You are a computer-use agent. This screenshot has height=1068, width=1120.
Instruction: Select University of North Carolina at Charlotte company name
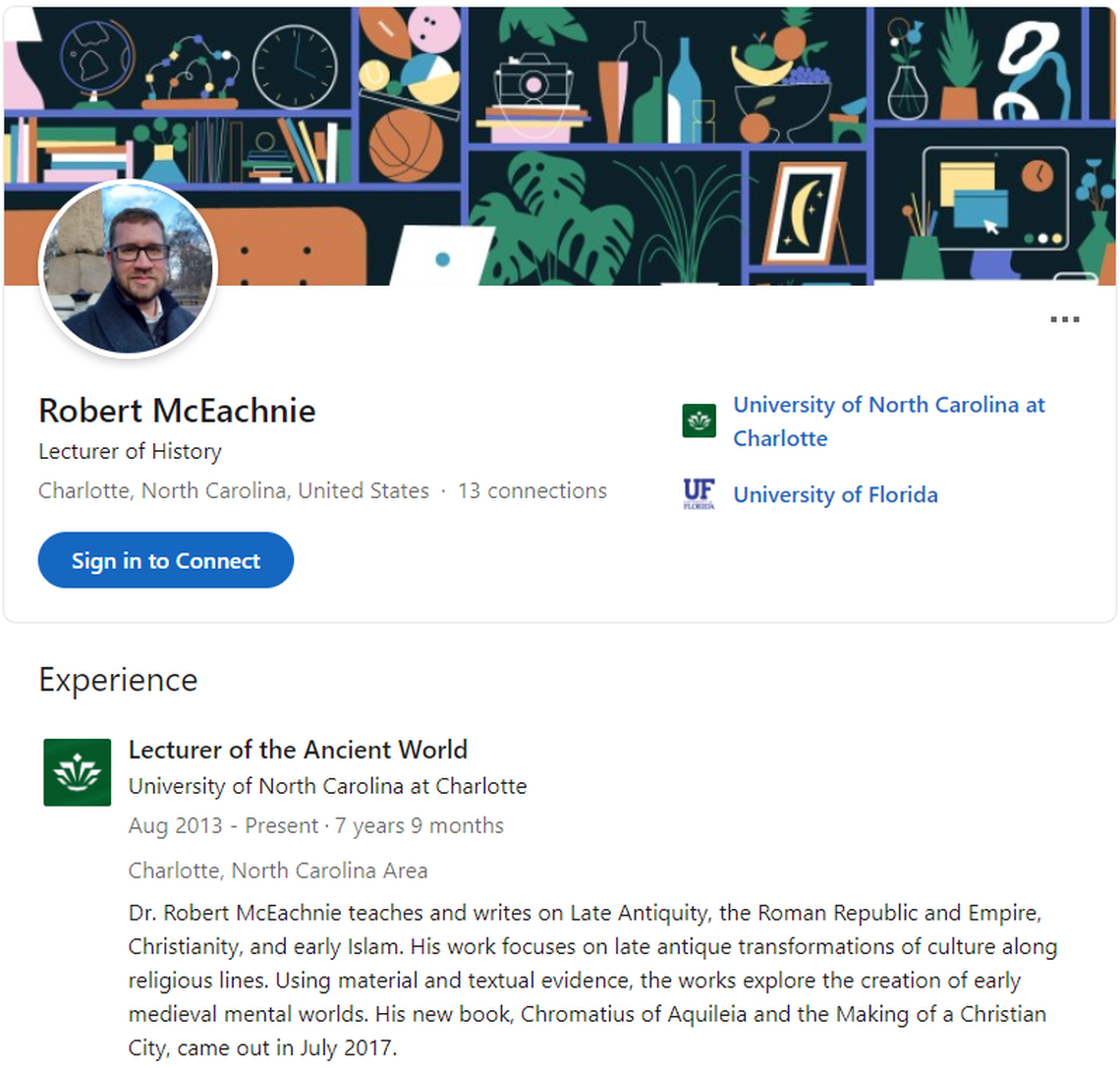[x=327, y=786]
